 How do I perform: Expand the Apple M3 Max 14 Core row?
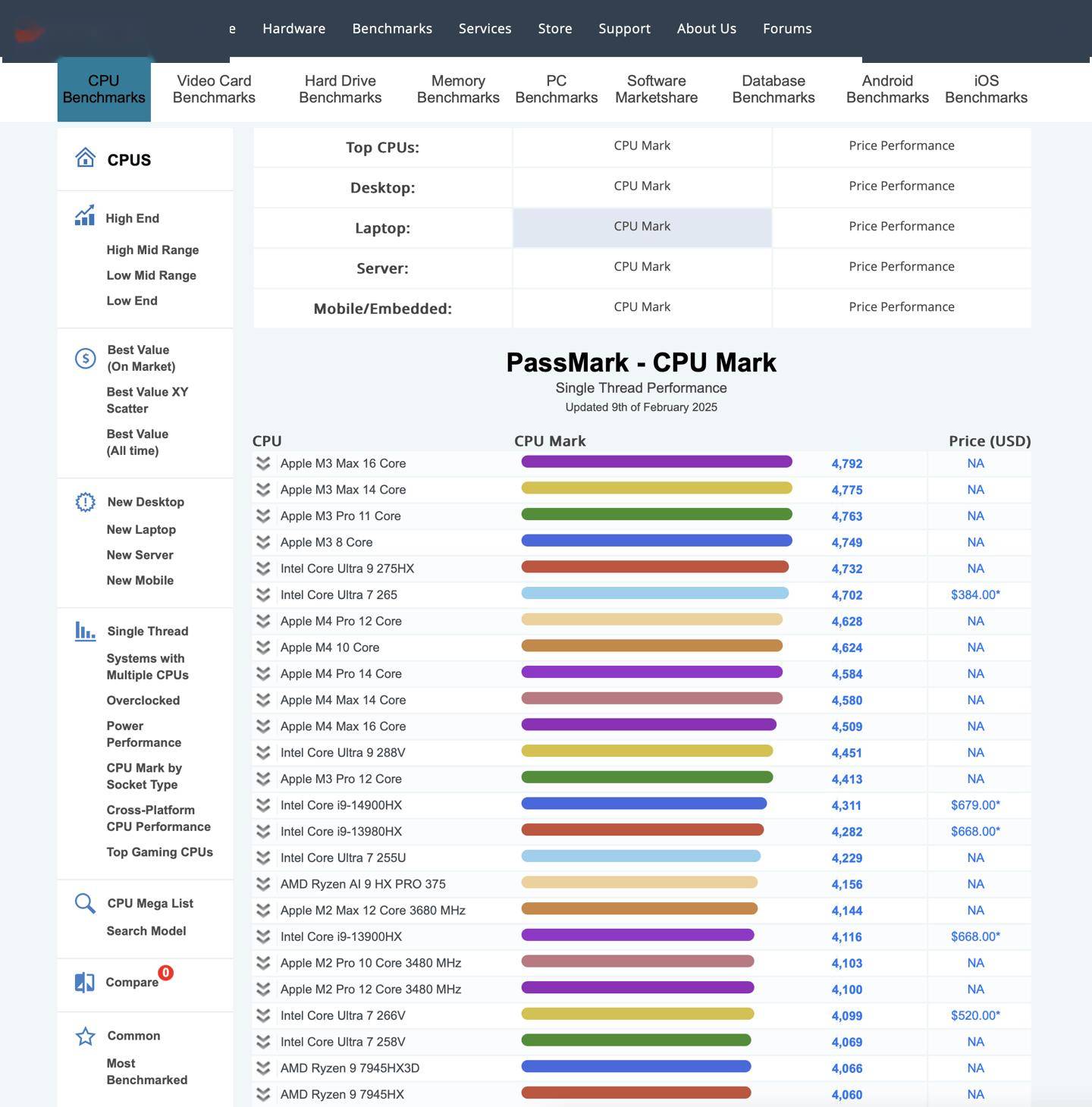click(263, 490)
